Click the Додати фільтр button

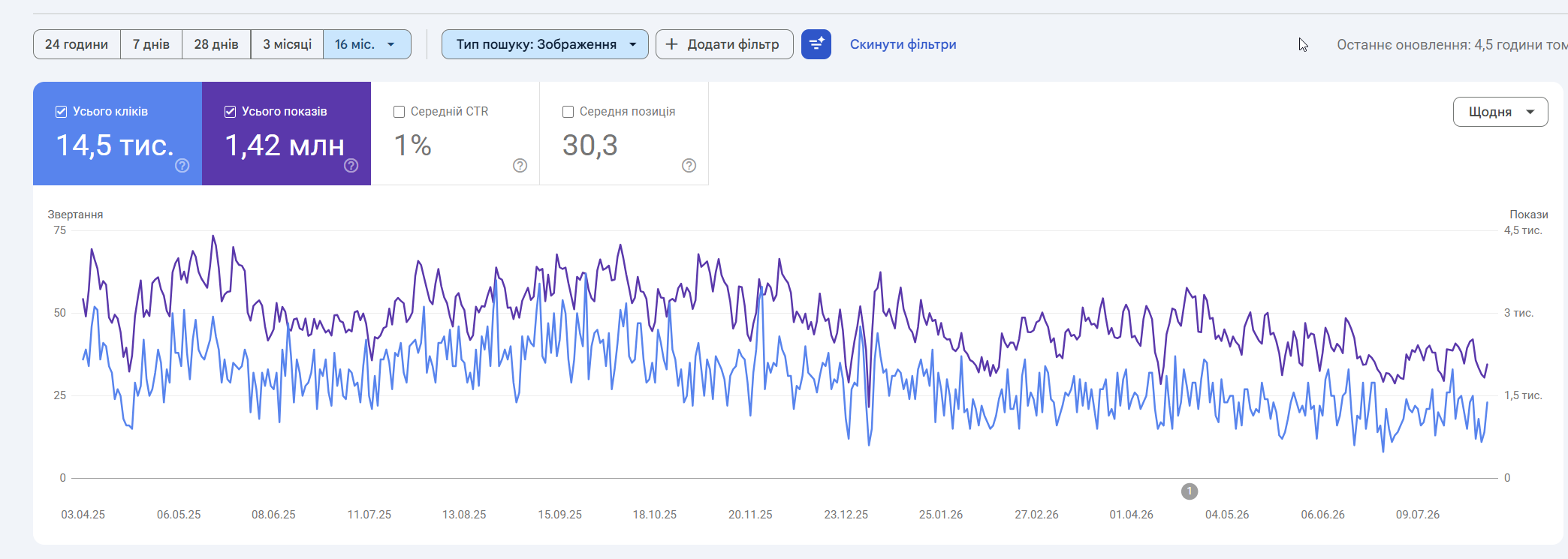(725, 44)
